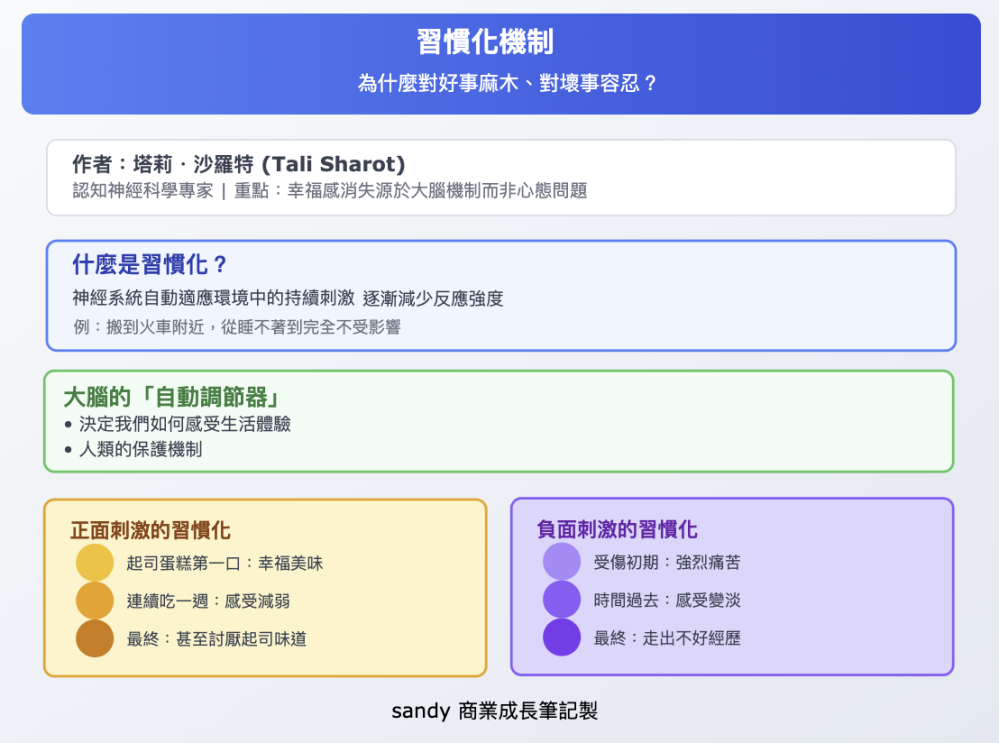Screen dimensions: 999x743
Task: Click the title 習慣化機制
Action: pos(485,42)
